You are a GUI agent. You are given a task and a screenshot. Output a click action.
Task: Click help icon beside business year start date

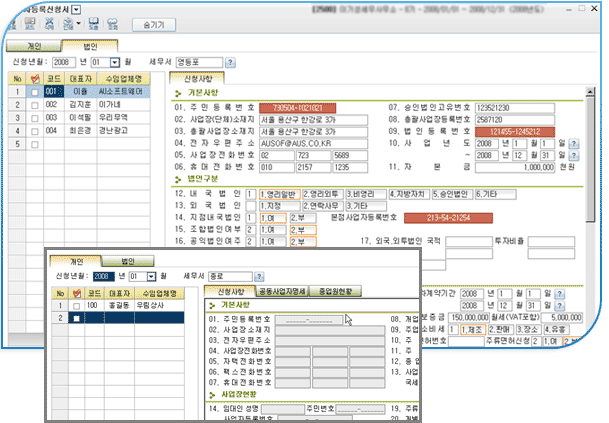574,144
